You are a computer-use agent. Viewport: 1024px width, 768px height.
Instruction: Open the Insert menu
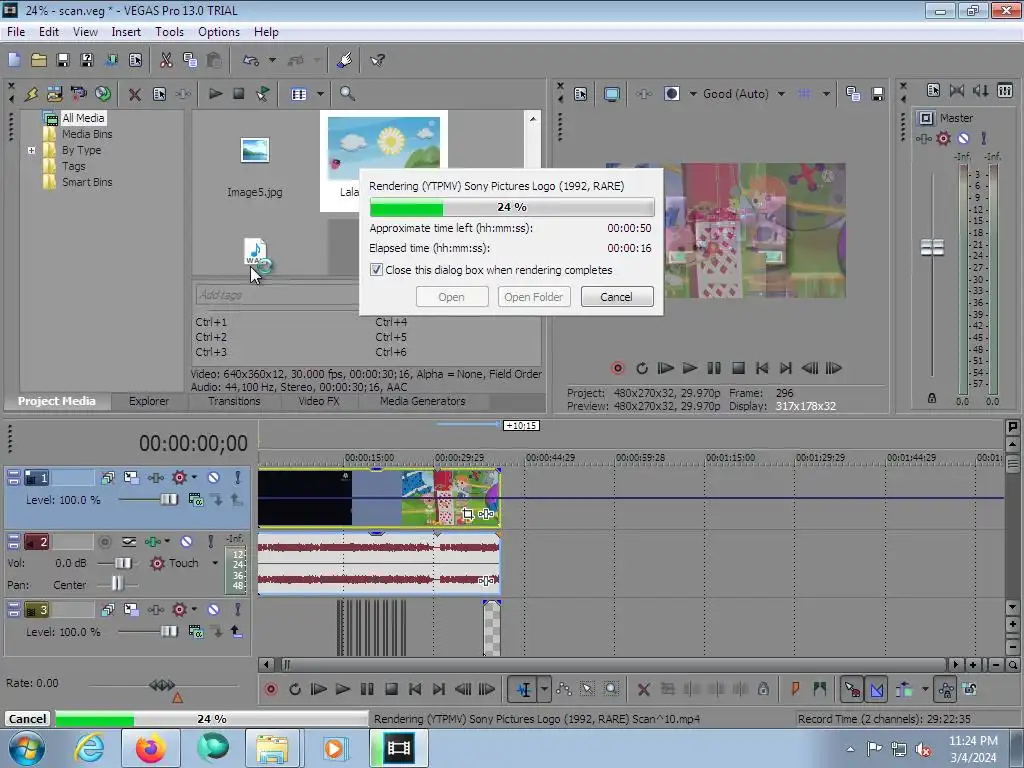coord(126,31)
